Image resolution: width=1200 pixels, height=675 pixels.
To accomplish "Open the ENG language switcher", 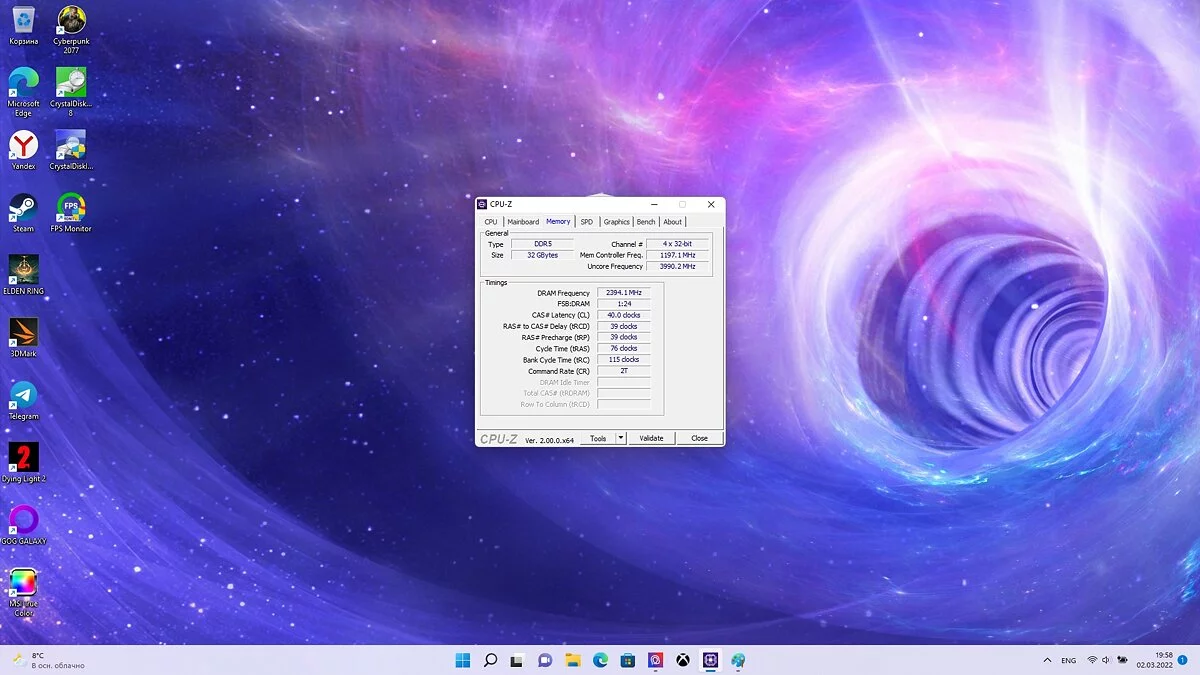I will click(x=1069, y=660).
